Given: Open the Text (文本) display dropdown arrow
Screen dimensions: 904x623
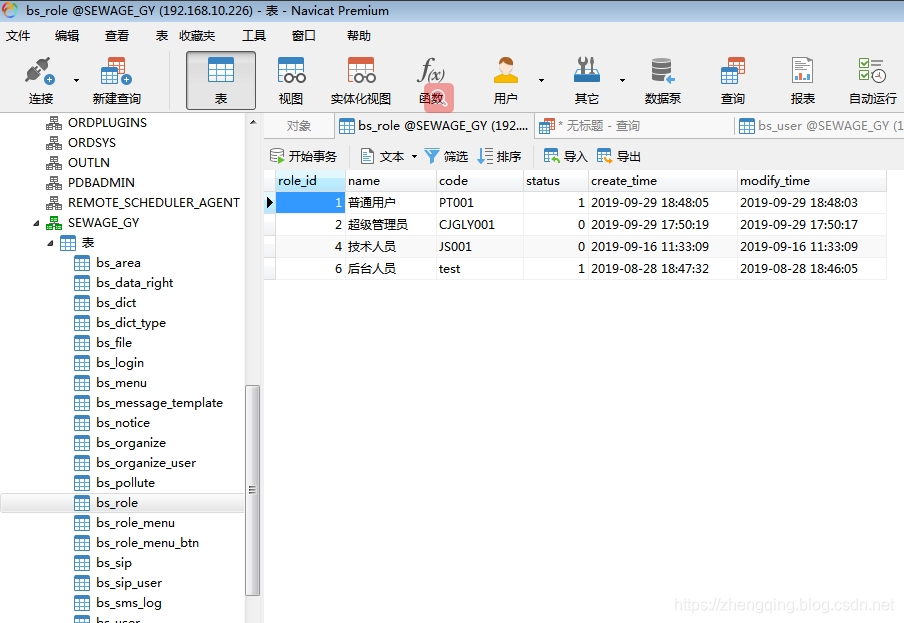Looking at the screenshot, I should (x=414, y=156).
